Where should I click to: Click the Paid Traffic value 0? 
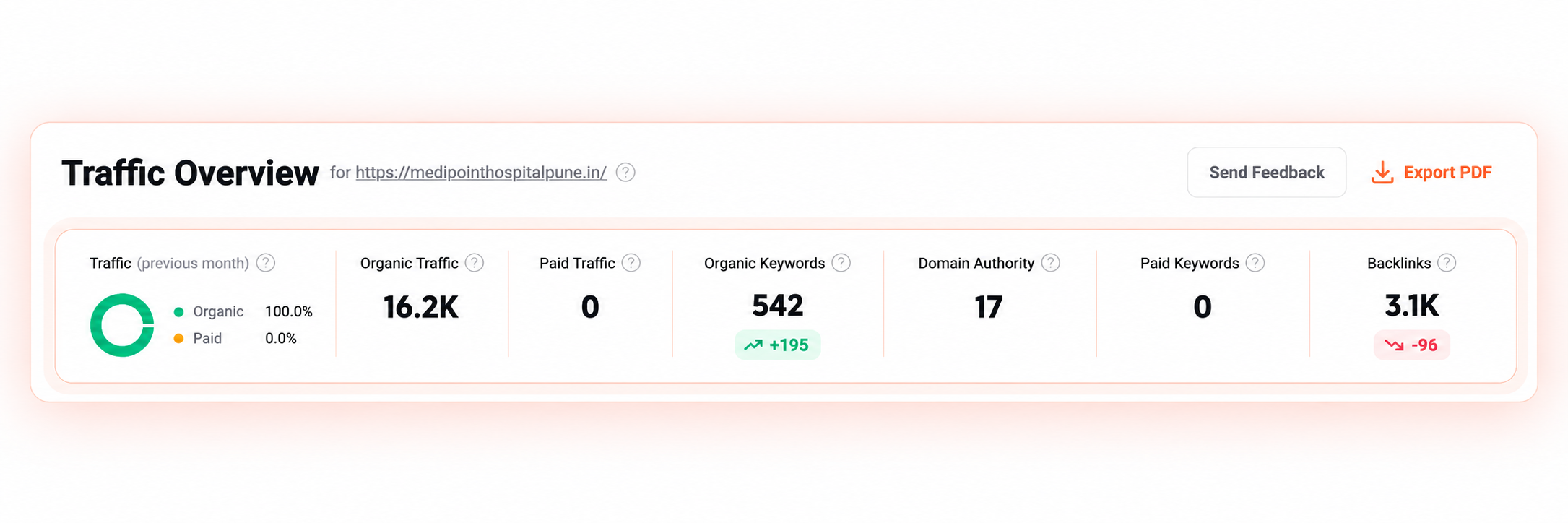(590, 307)
